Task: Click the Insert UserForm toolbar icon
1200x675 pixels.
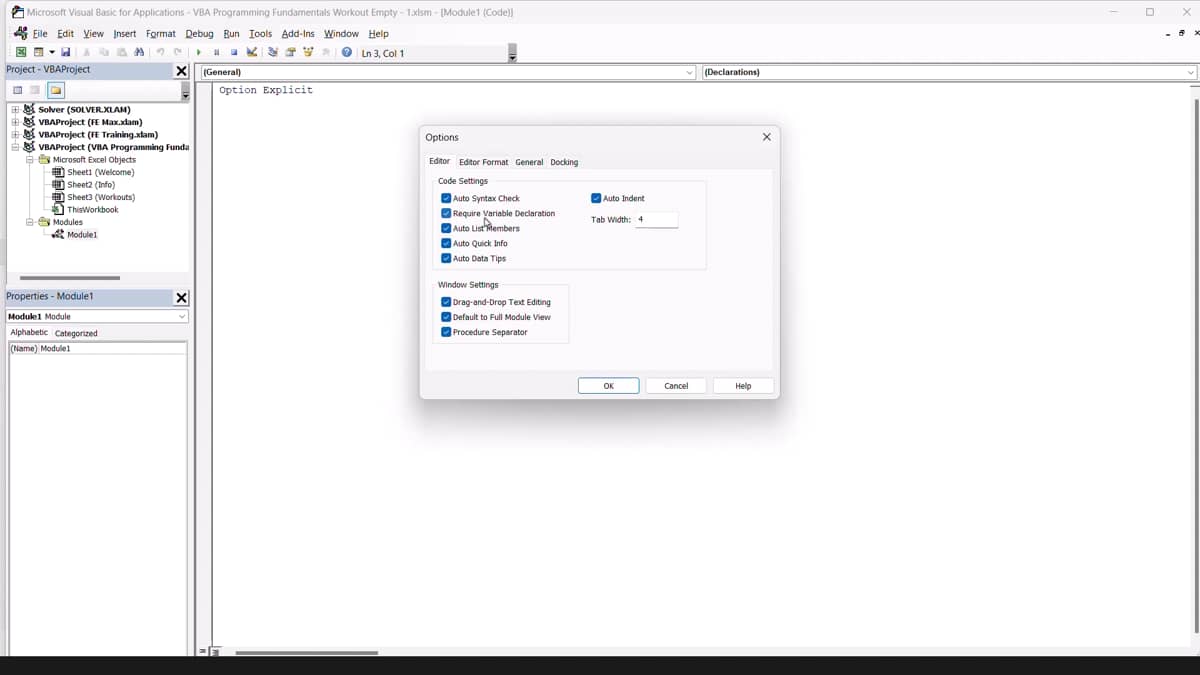Action: tap(38, 52)
